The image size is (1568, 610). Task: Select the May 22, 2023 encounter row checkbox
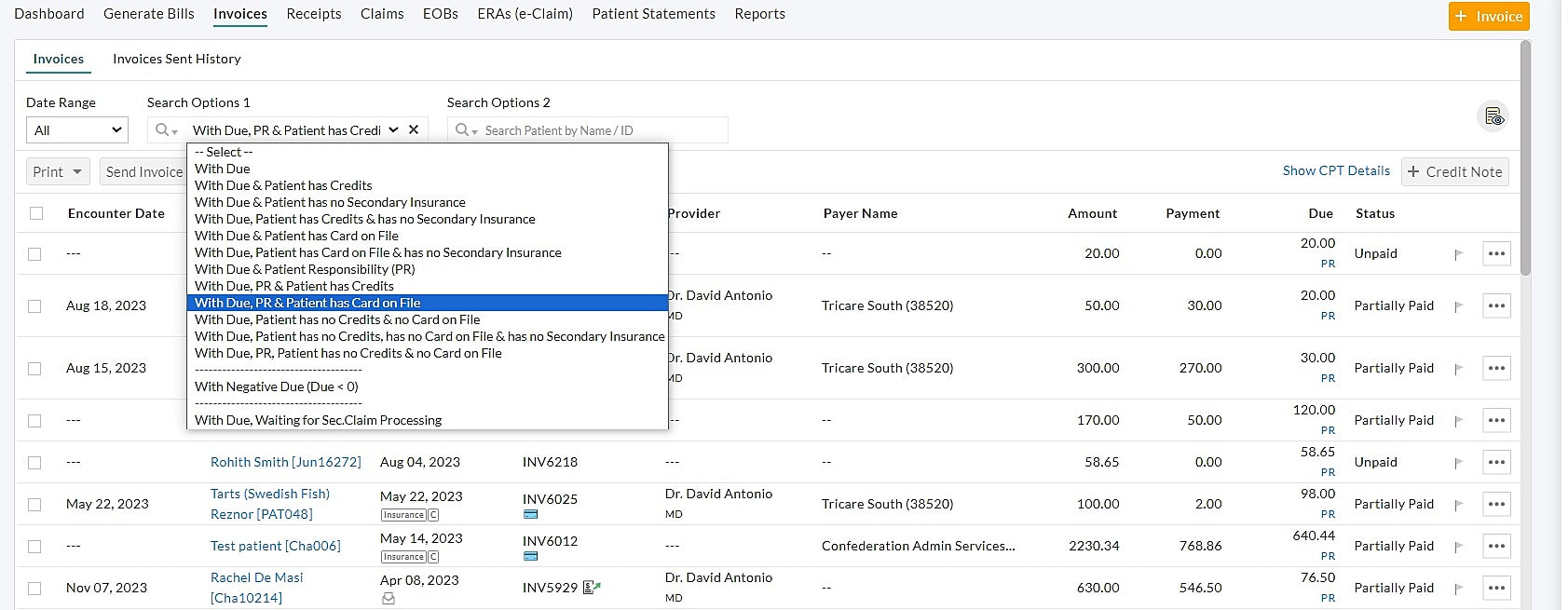pyautogui.click(x=34, y=505)
